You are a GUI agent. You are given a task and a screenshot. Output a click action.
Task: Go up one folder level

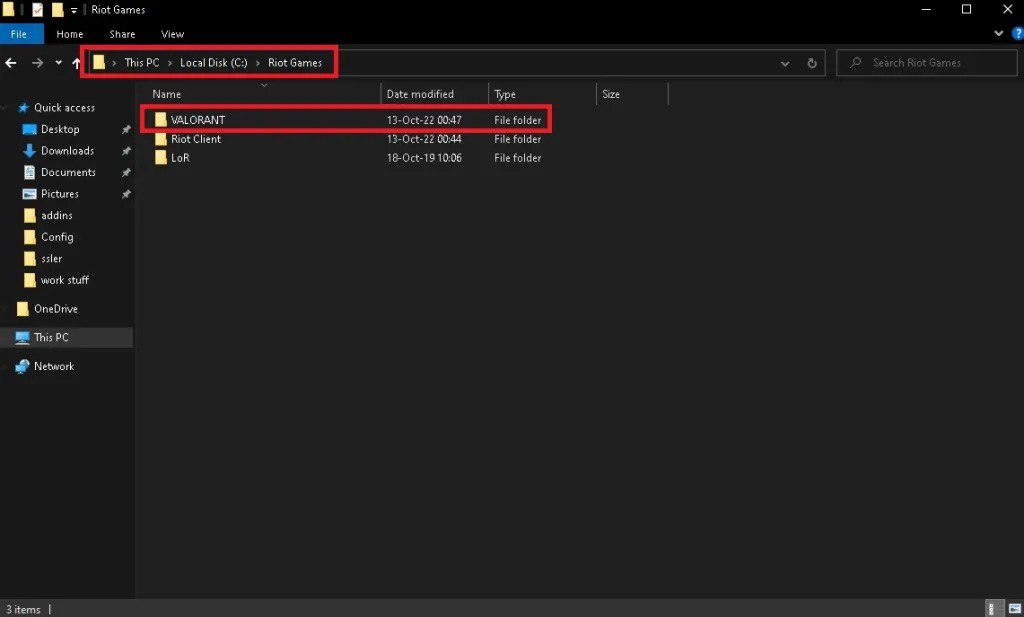click(76, 63)
